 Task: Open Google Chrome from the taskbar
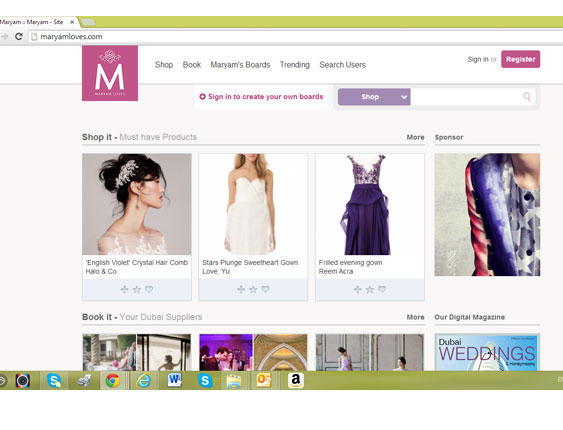[112, 380]
